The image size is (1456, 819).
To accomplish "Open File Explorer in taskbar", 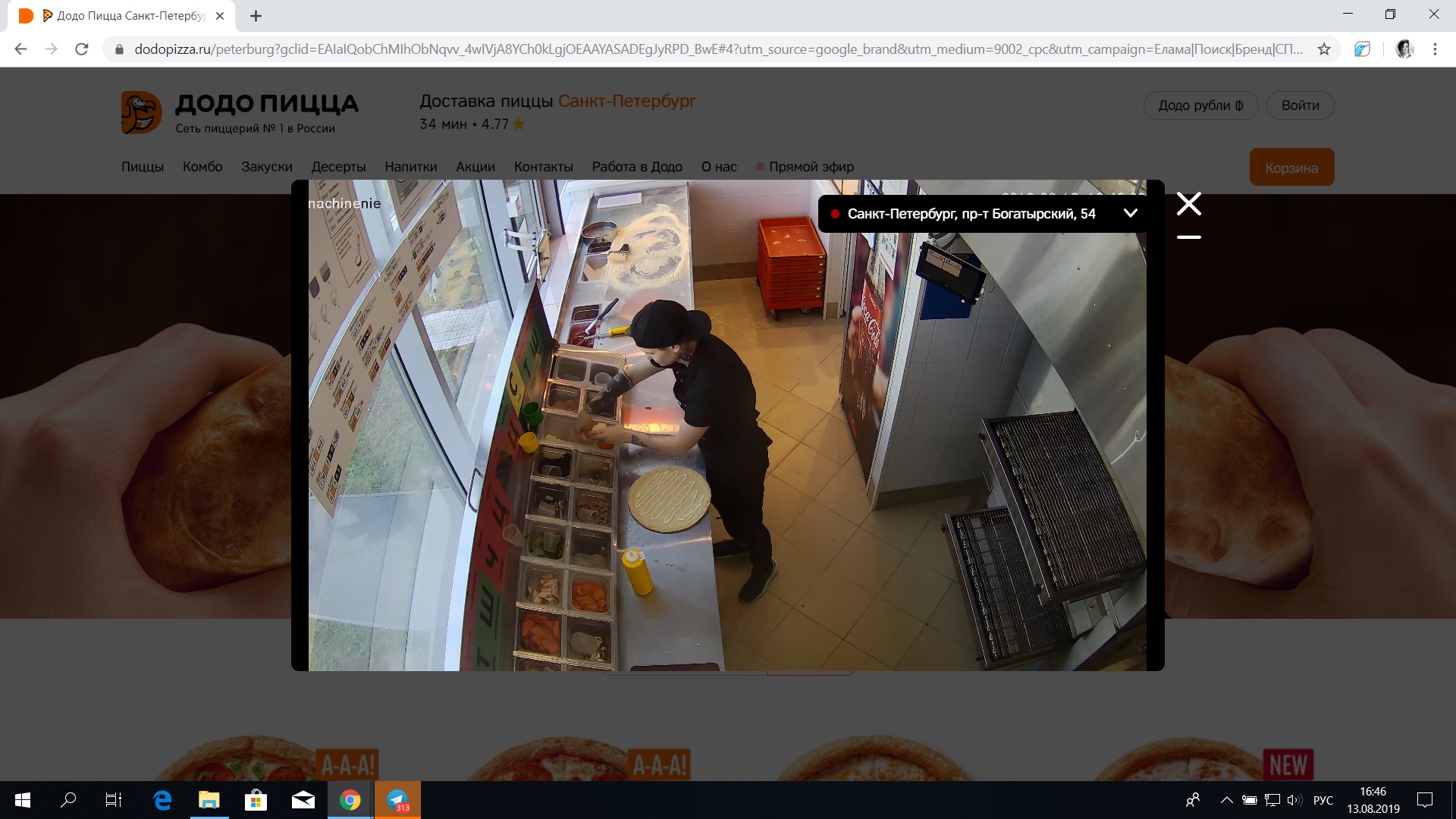I will (x=209, y=800).
